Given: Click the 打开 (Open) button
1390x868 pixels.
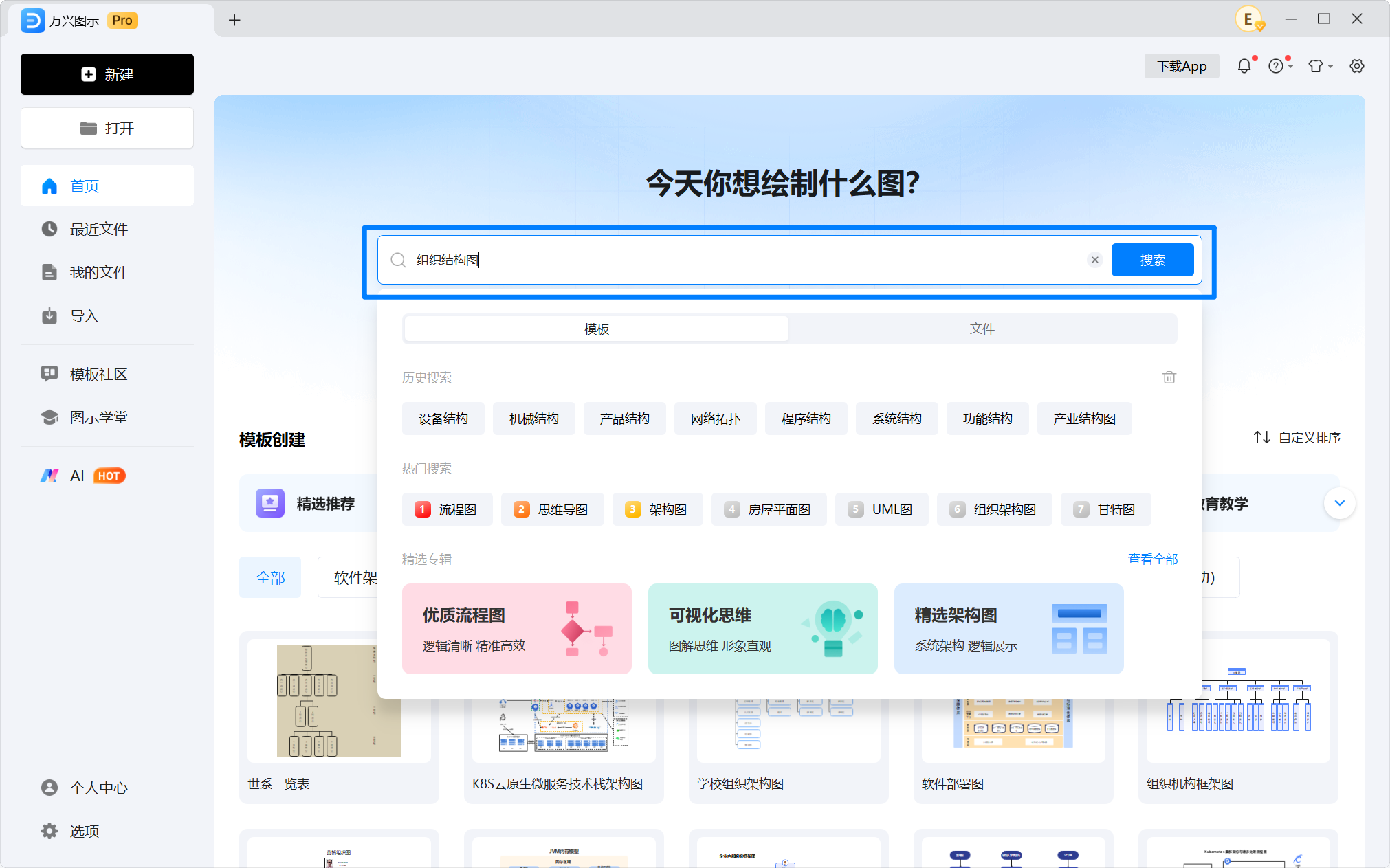Looking at the screenshot, I should click(107, 128).
